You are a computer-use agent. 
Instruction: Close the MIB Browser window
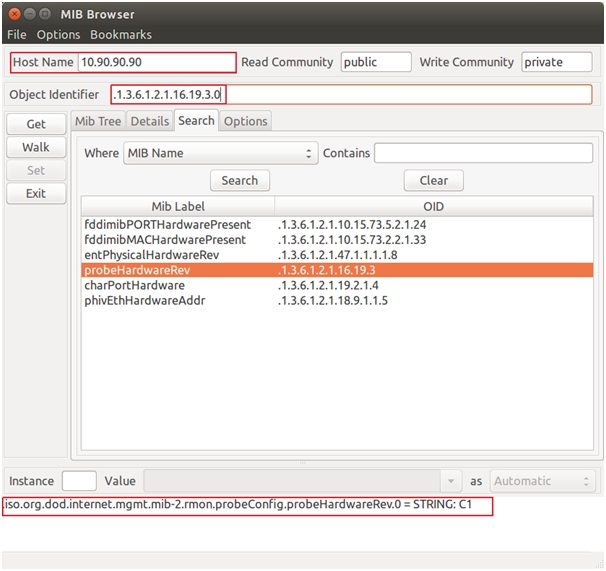[13, 14]
